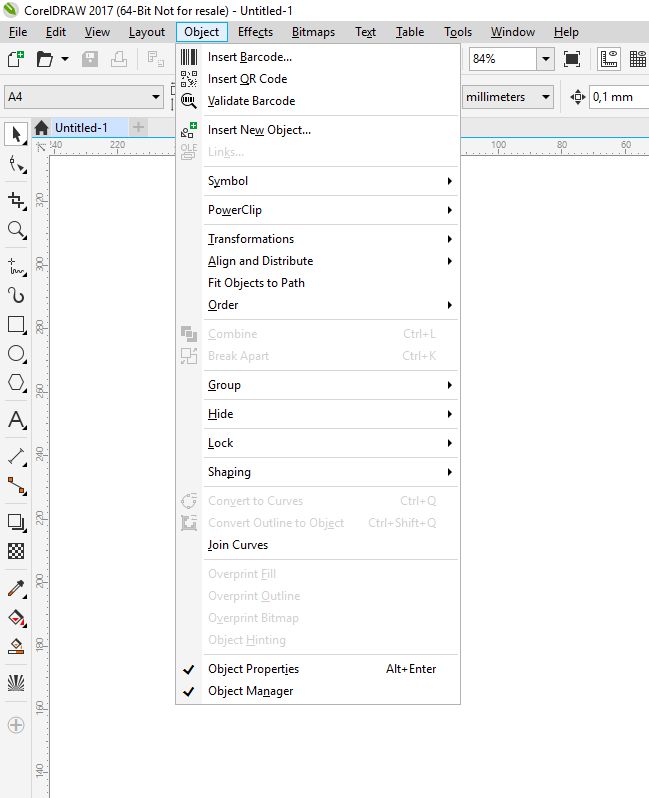
Task: Select the Ellipse tool
Action: tap(16, 353)
